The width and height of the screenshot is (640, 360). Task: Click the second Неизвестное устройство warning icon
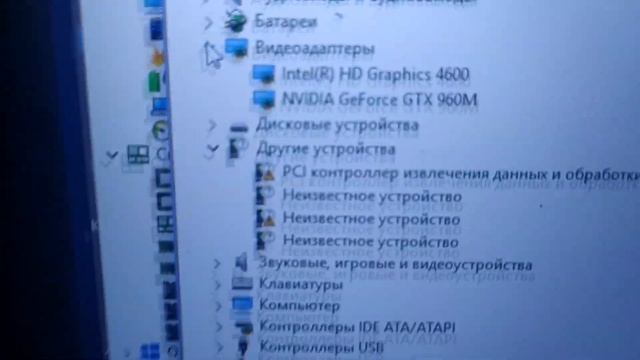tap(265, 218)
